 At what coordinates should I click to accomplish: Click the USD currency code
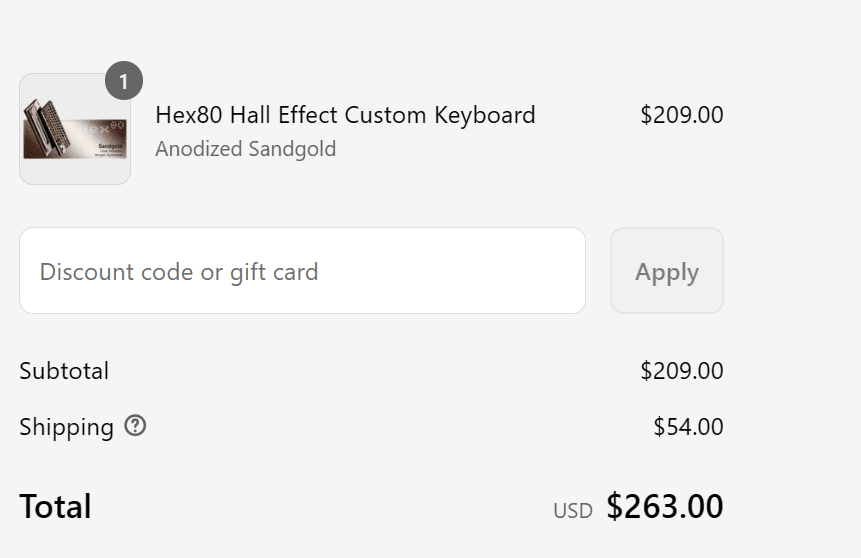tap(573, 510)
